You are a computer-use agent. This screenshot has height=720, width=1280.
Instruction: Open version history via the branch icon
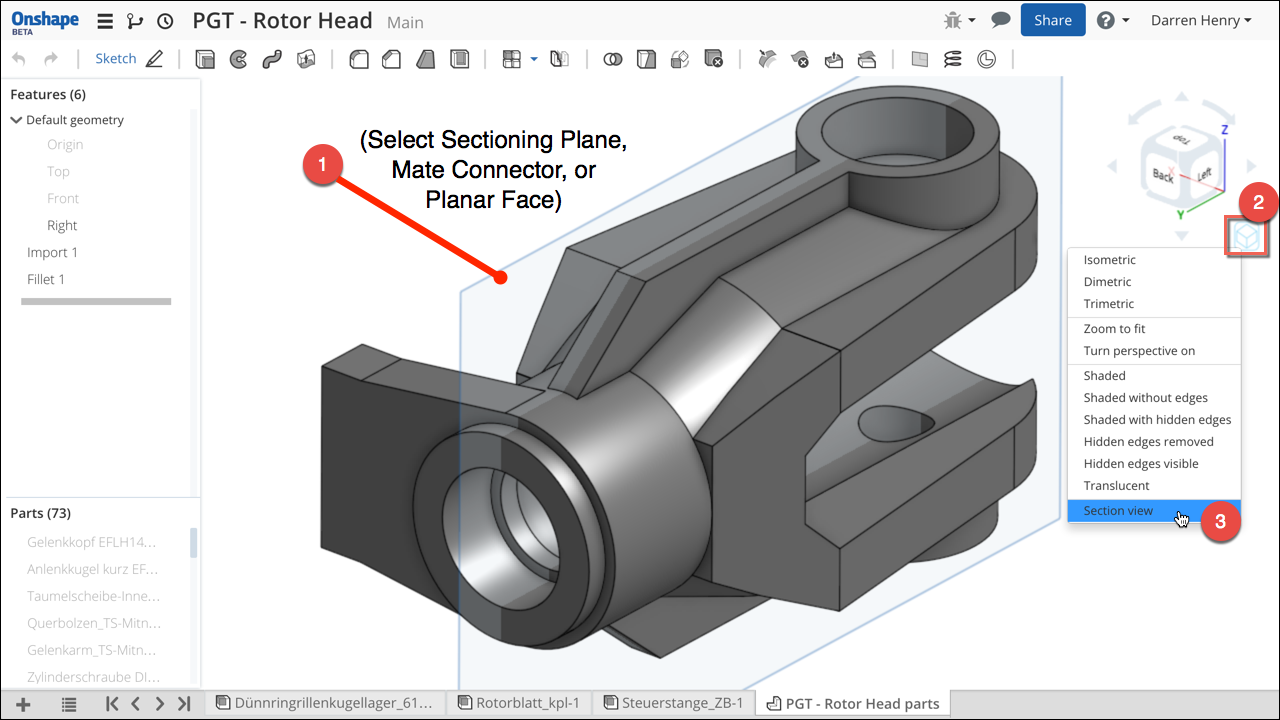point(135,20)
